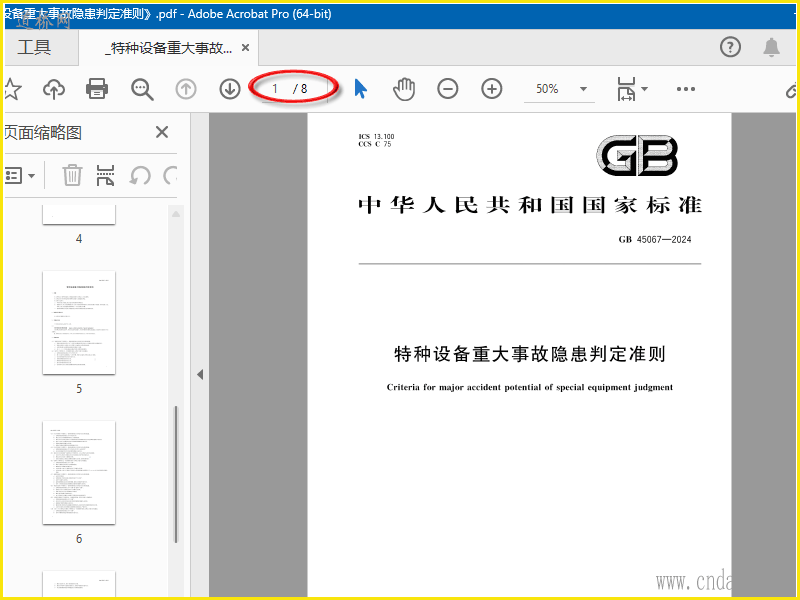This screenshot has width=800, height=600.
Task: Close the document tab
Action: coord(245,47)
